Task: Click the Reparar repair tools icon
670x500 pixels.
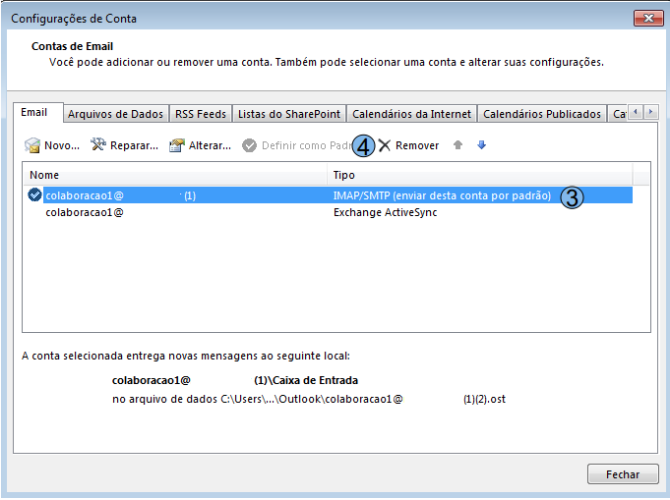Action: [x=98, y=146]
